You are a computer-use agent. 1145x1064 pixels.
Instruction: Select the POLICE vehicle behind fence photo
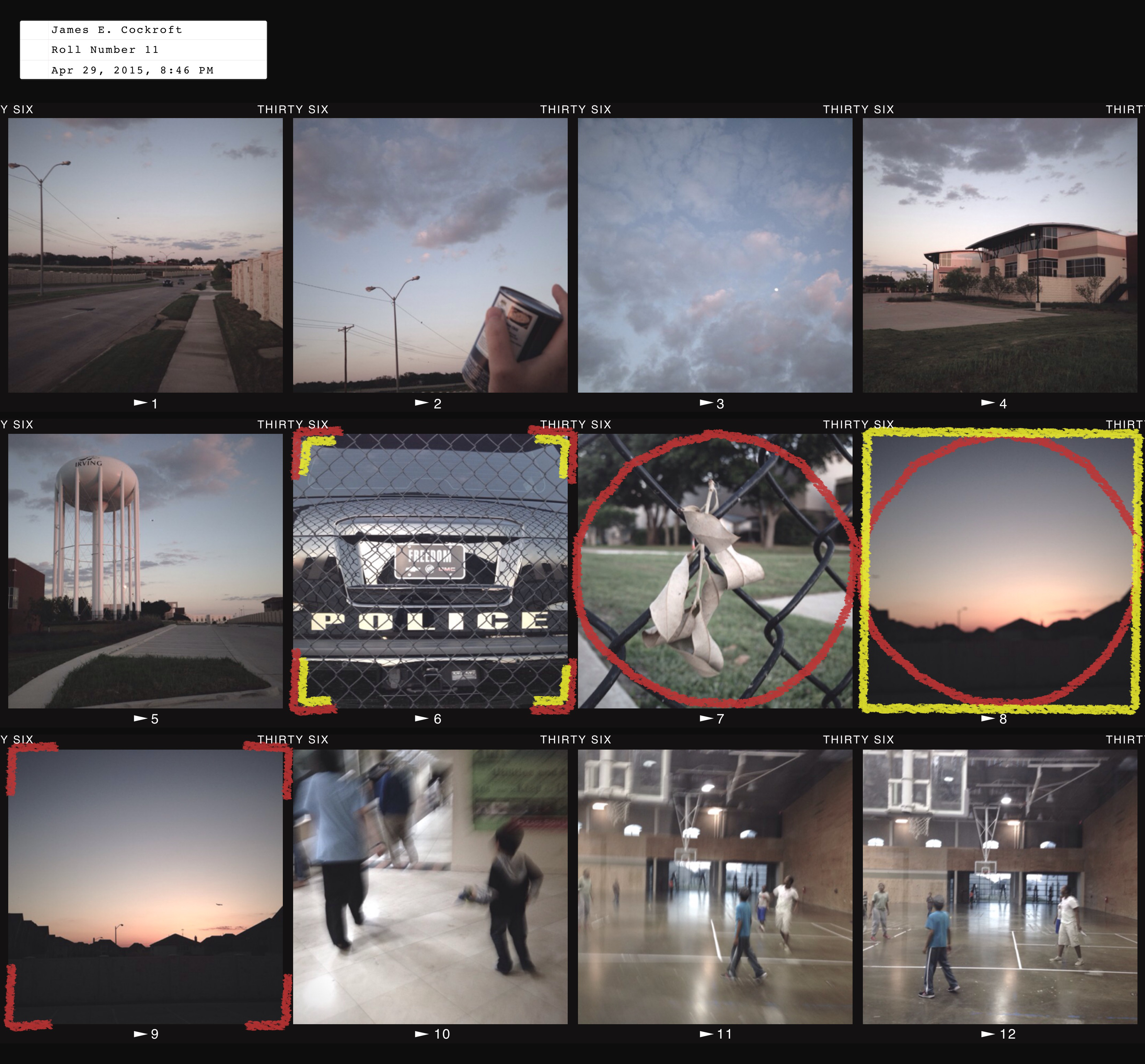(430, 570)
